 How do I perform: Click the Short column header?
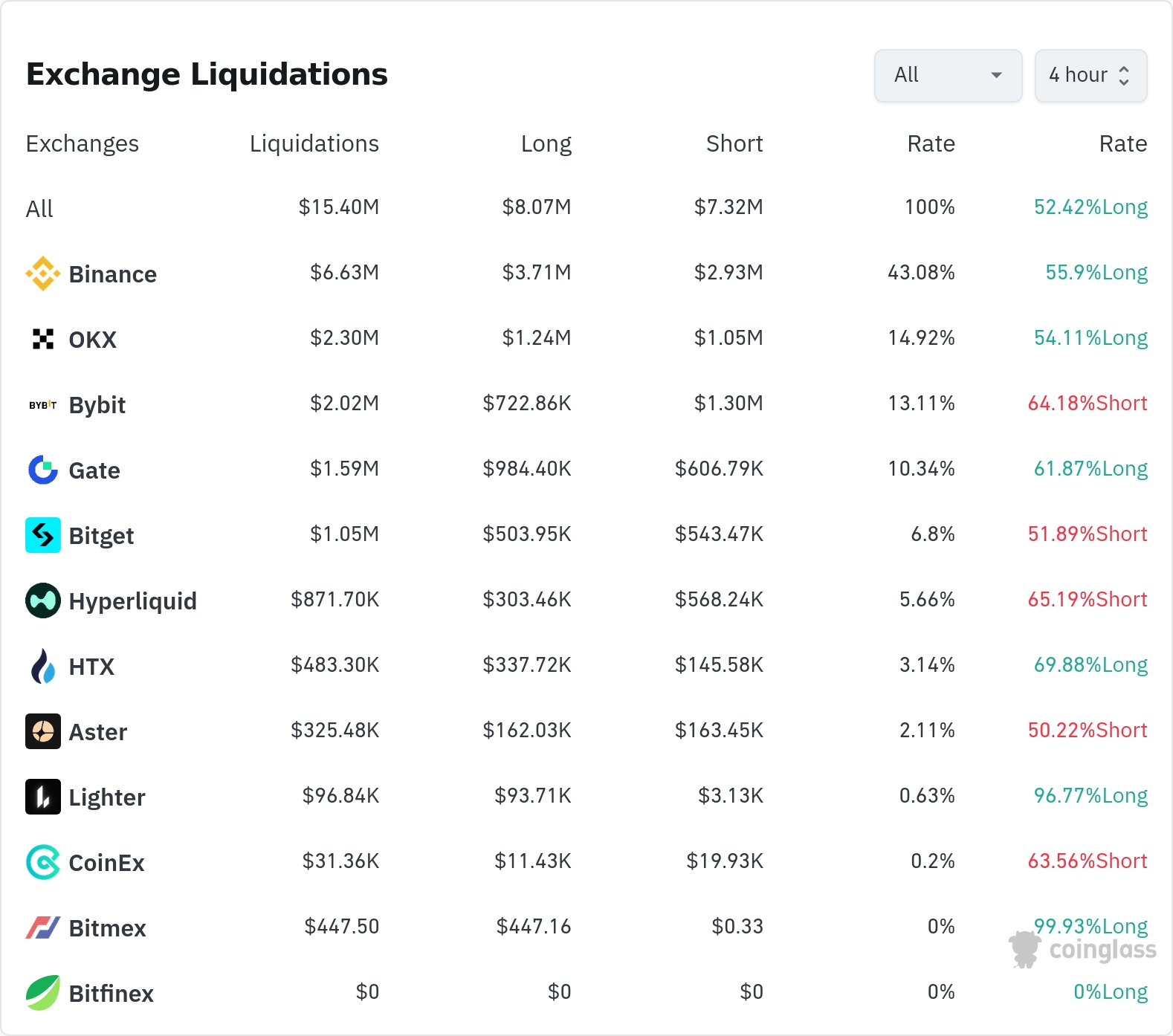[734, 143]
